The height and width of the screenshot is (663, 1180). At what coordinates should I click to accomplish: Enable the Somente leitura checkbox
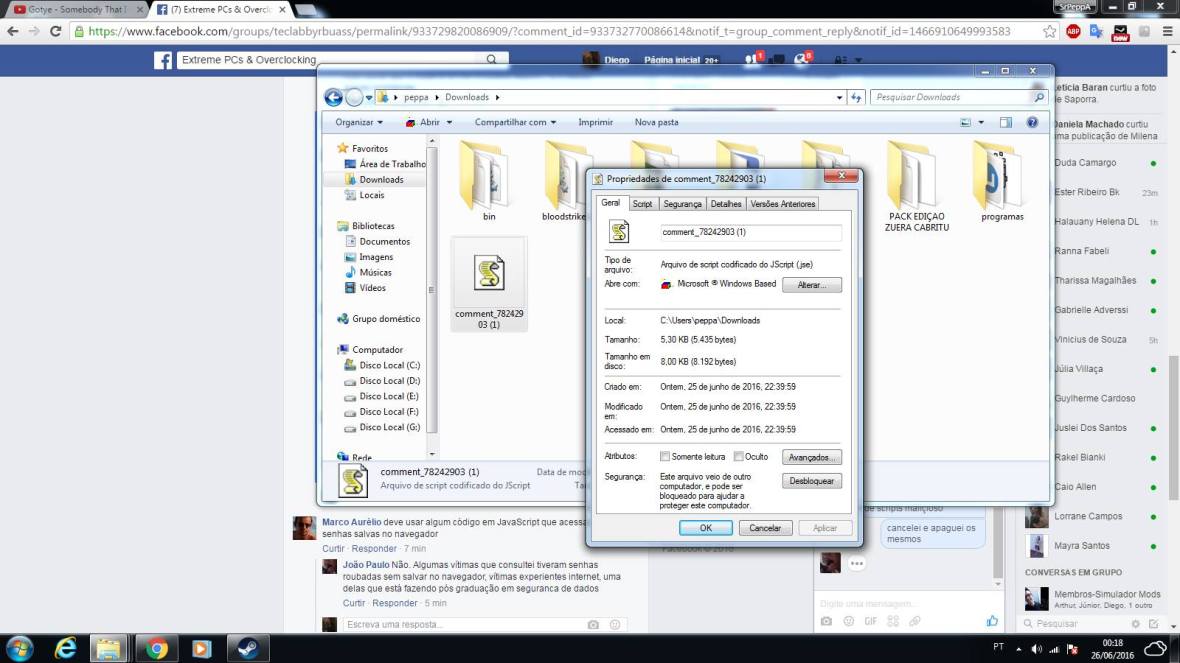tap(665, 457)
